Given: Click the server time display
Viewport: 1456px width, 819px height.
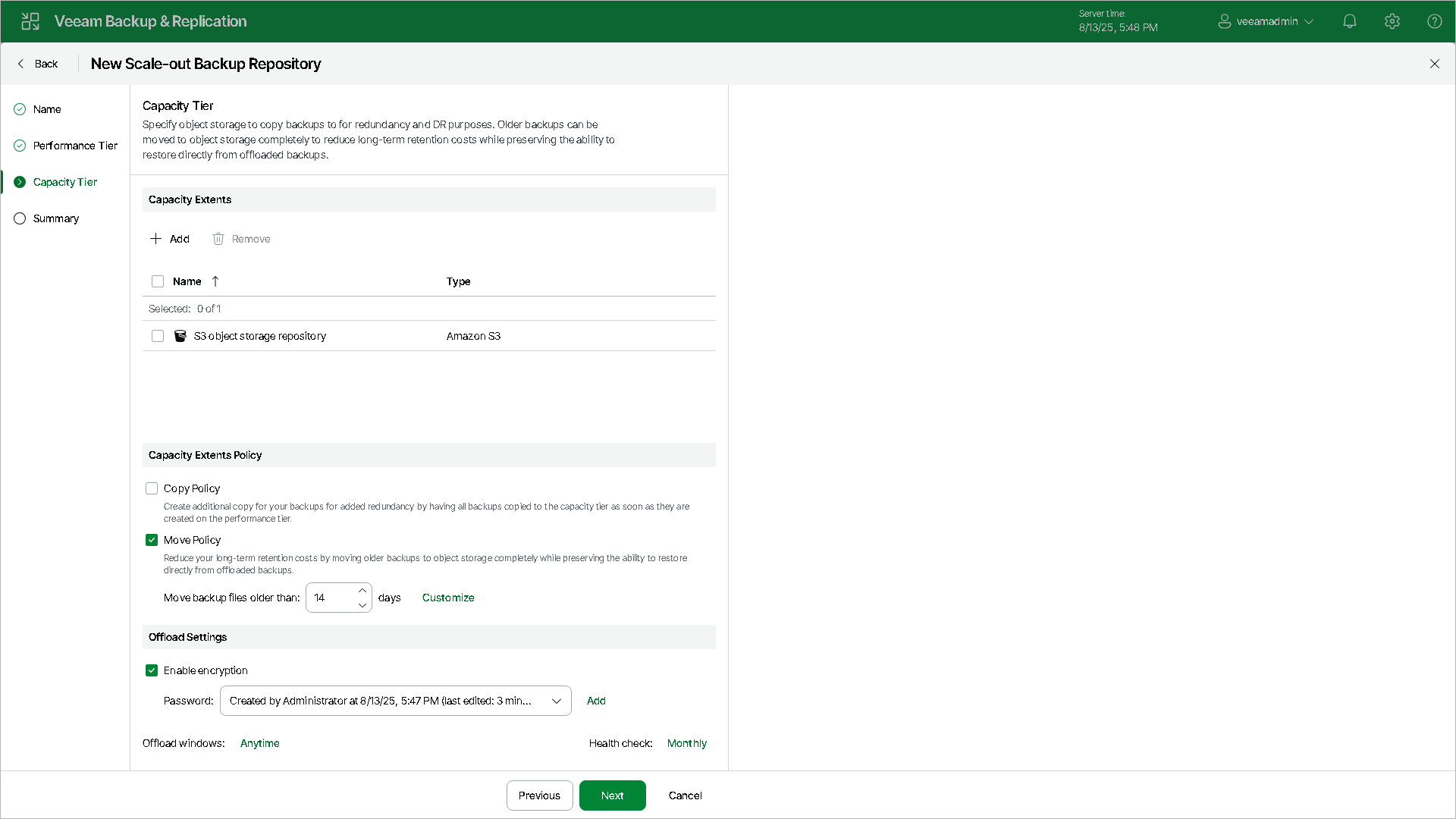Looking at the screenshot, I should (1119, 21).
